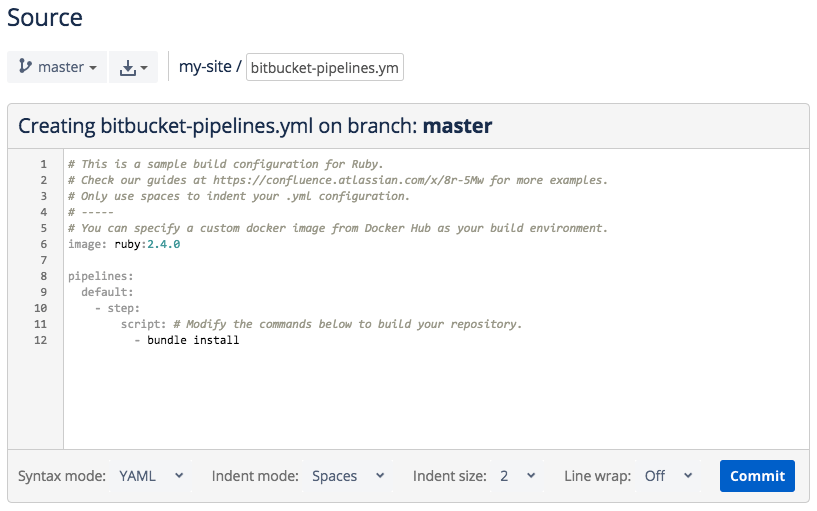Select line number 1 in gutter

[x=43, y=164]
